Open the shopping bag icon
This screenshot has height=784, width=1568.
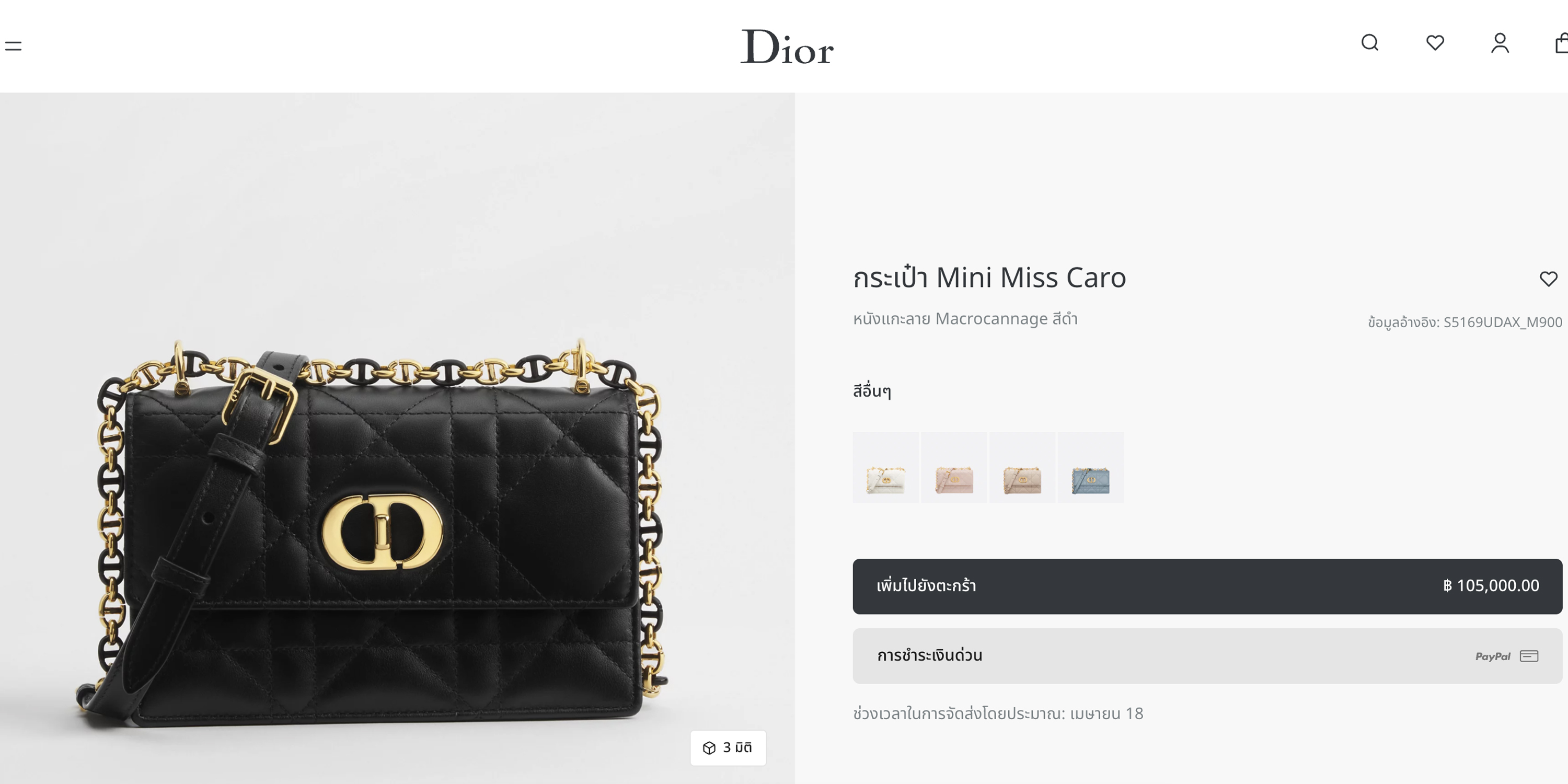pyautogui.click(x=1561, y=43)
